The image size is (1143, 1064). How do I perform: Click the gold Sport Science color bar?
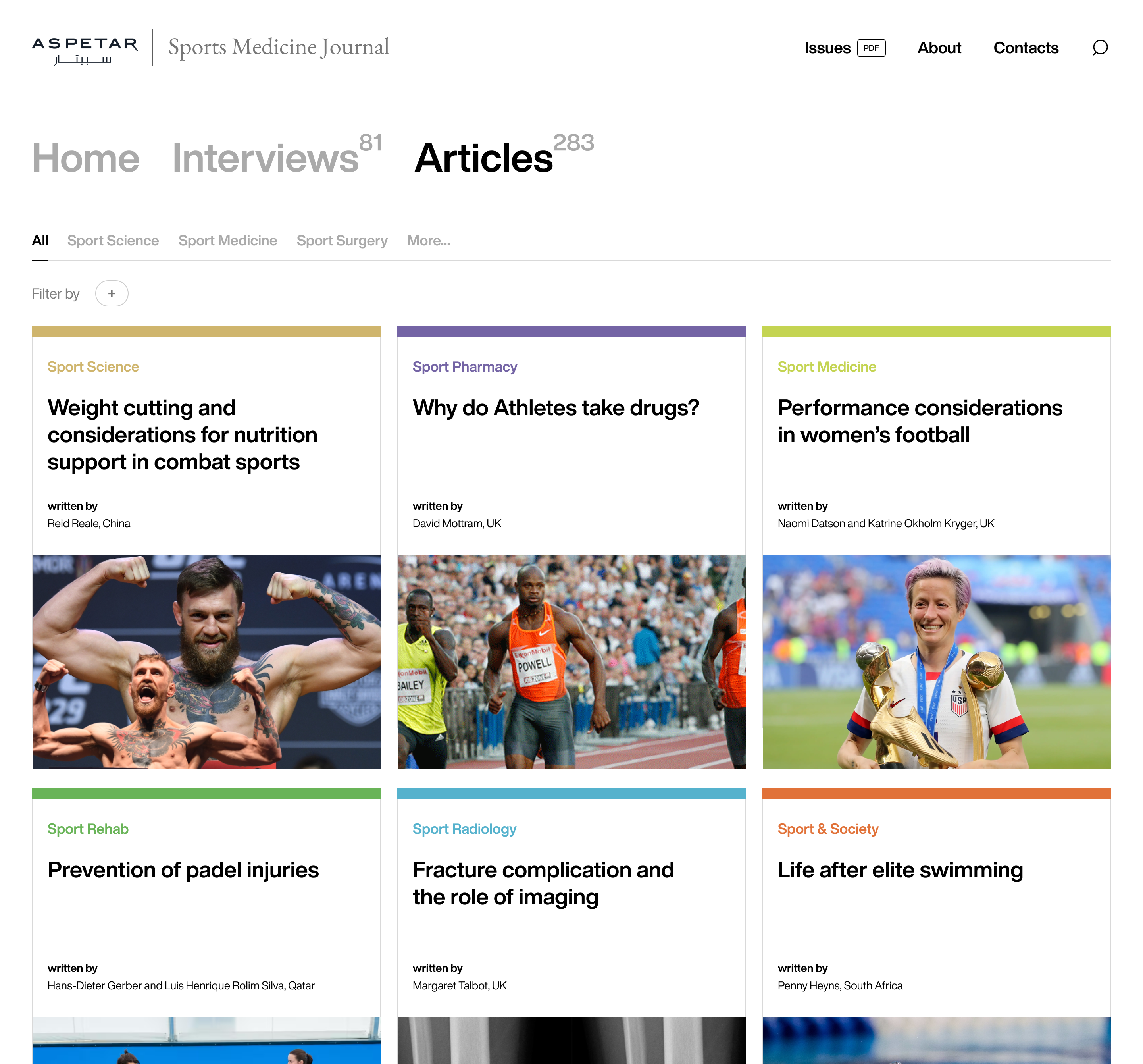coord(205,330)
